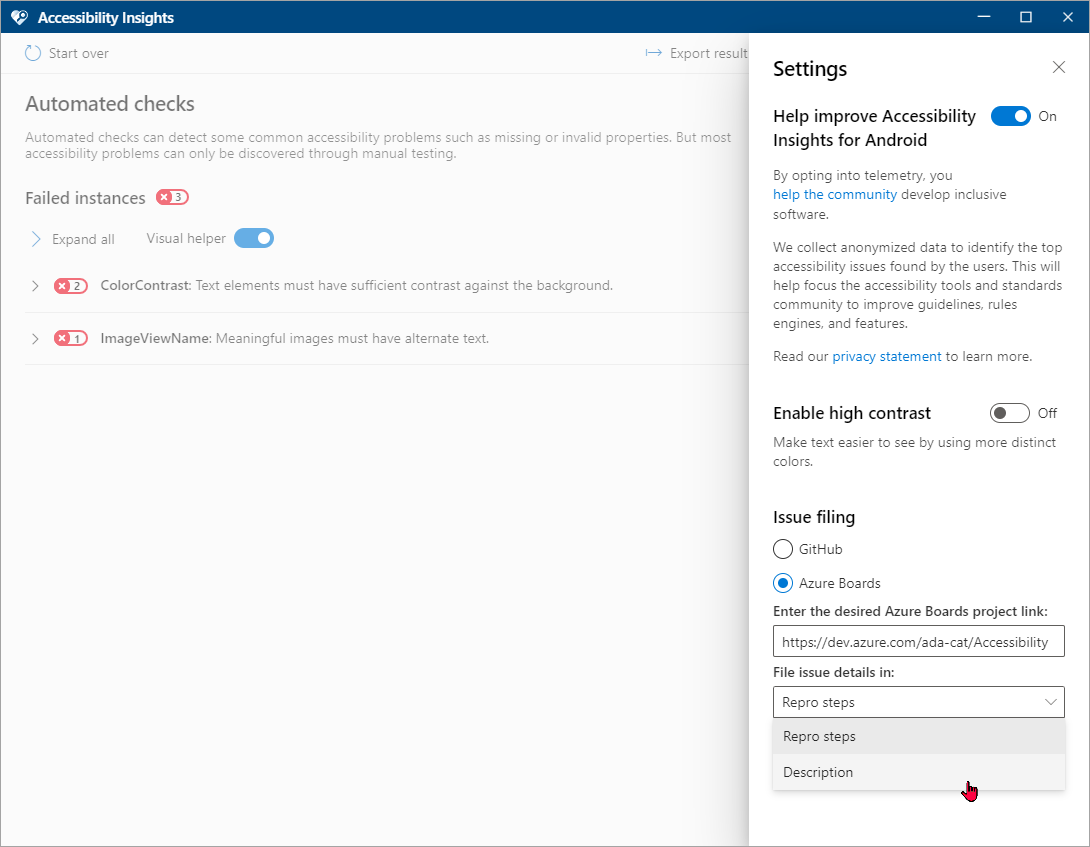Select the Azure Boards radio option
Viewport: 1090px width, 847px height.
[x=783, y=583]
